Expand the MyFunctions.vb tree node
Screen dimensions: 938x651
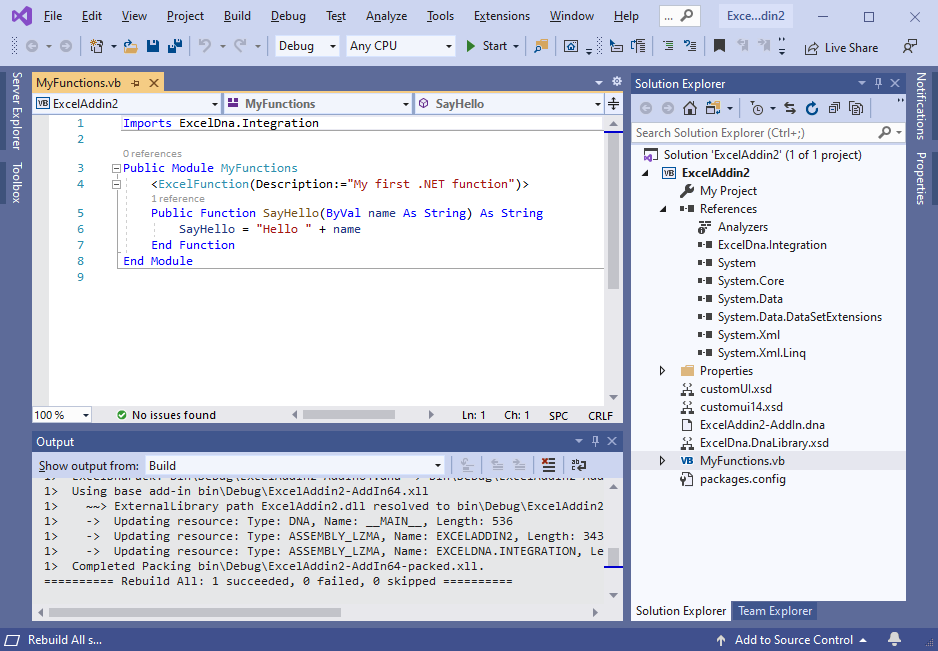click(x=662, y=461)
